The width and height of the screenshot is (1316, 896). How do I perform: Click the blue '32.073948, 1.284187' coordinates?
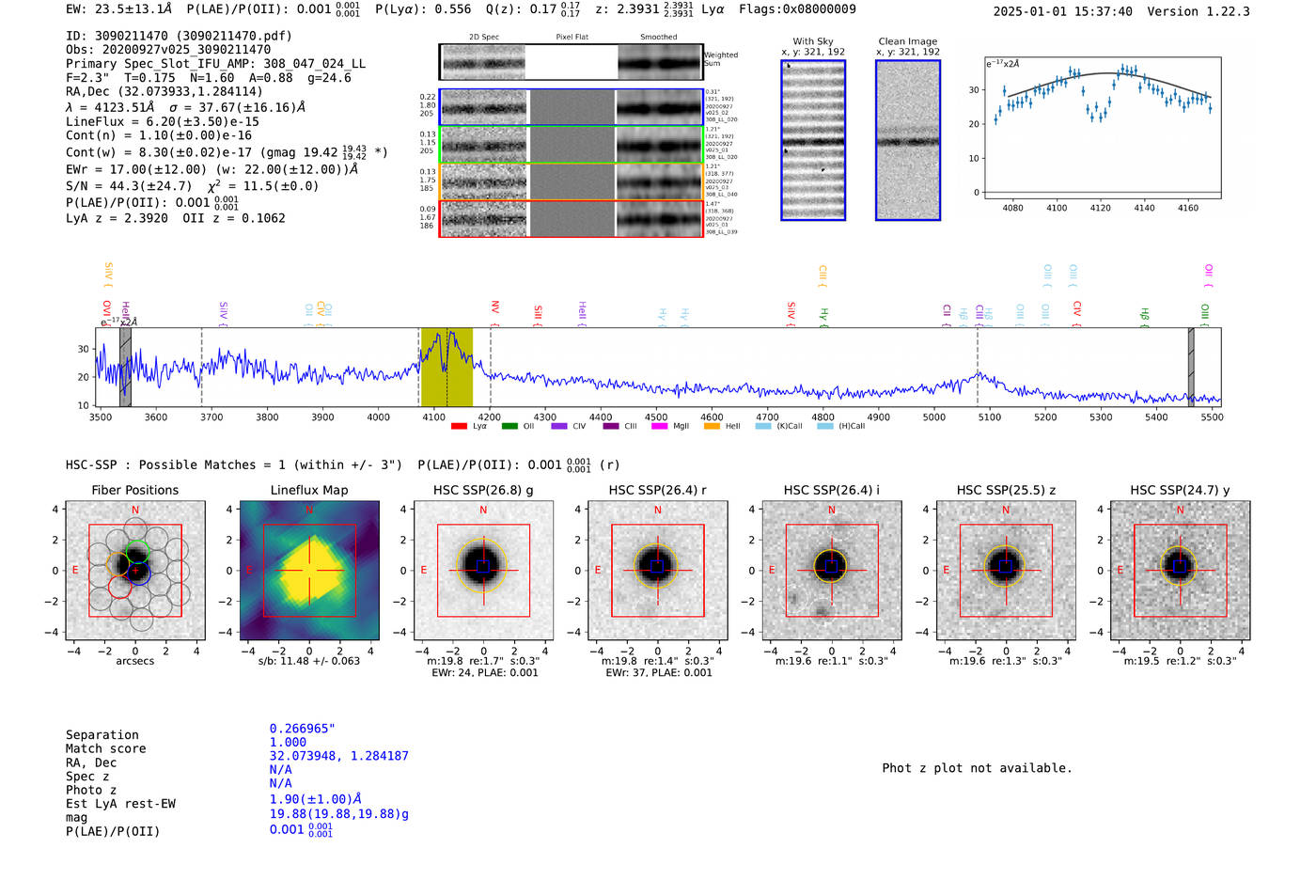(339, 756)
